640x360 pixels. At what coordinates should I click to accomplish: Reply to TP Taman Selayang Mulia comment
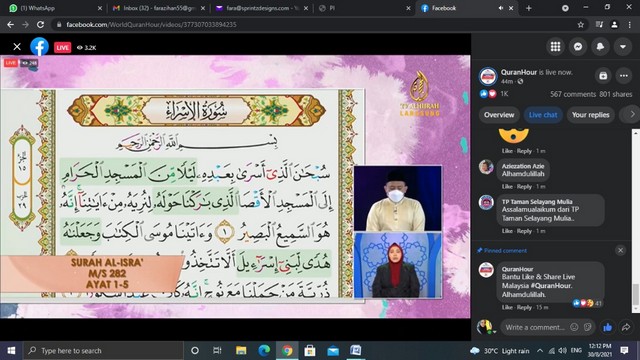[524, 231]
